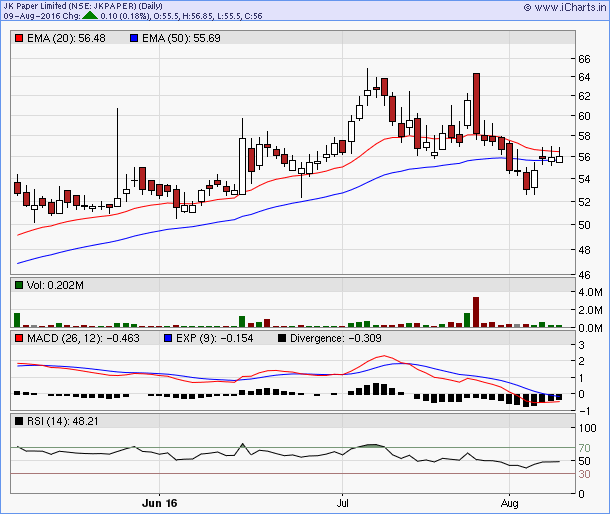The image size is (610, 514).
Task: Click the blue EXP (9) legend swatch
Action: pyautogui.click(x=168, y=338)
